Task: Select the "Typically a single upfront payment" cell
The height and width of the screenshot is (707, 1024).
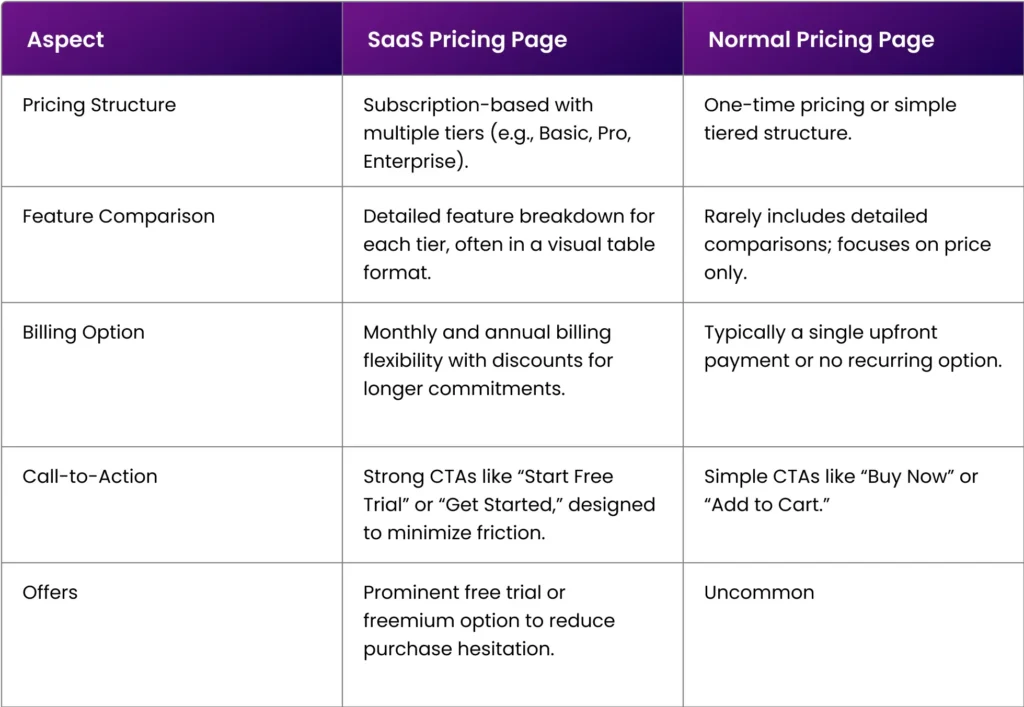Action: click(852, 346)
